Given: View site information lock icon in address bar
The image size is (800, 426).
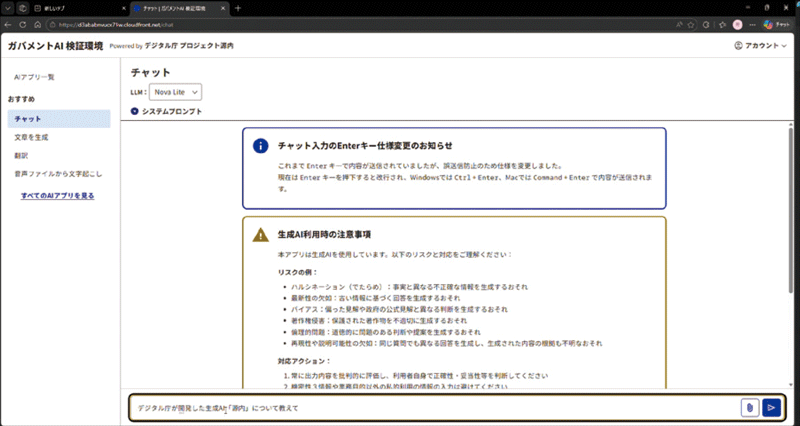Looking at the screenshot, I should point(52,24).
